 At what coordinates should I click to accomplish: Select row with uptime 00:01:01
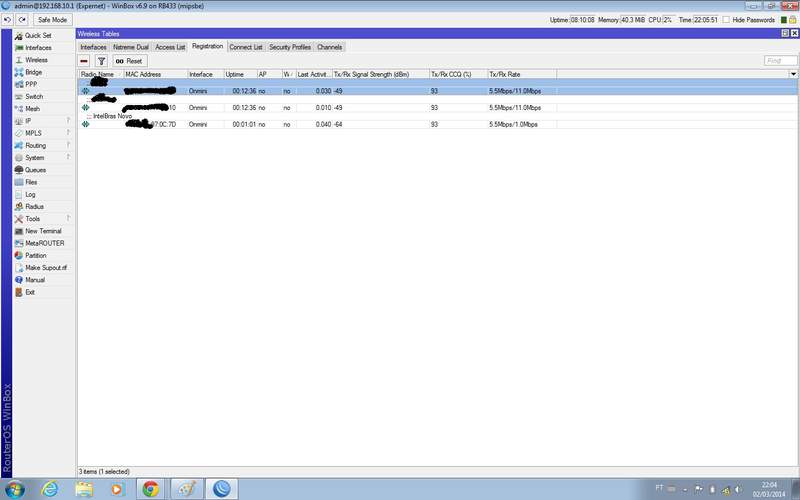438,124
